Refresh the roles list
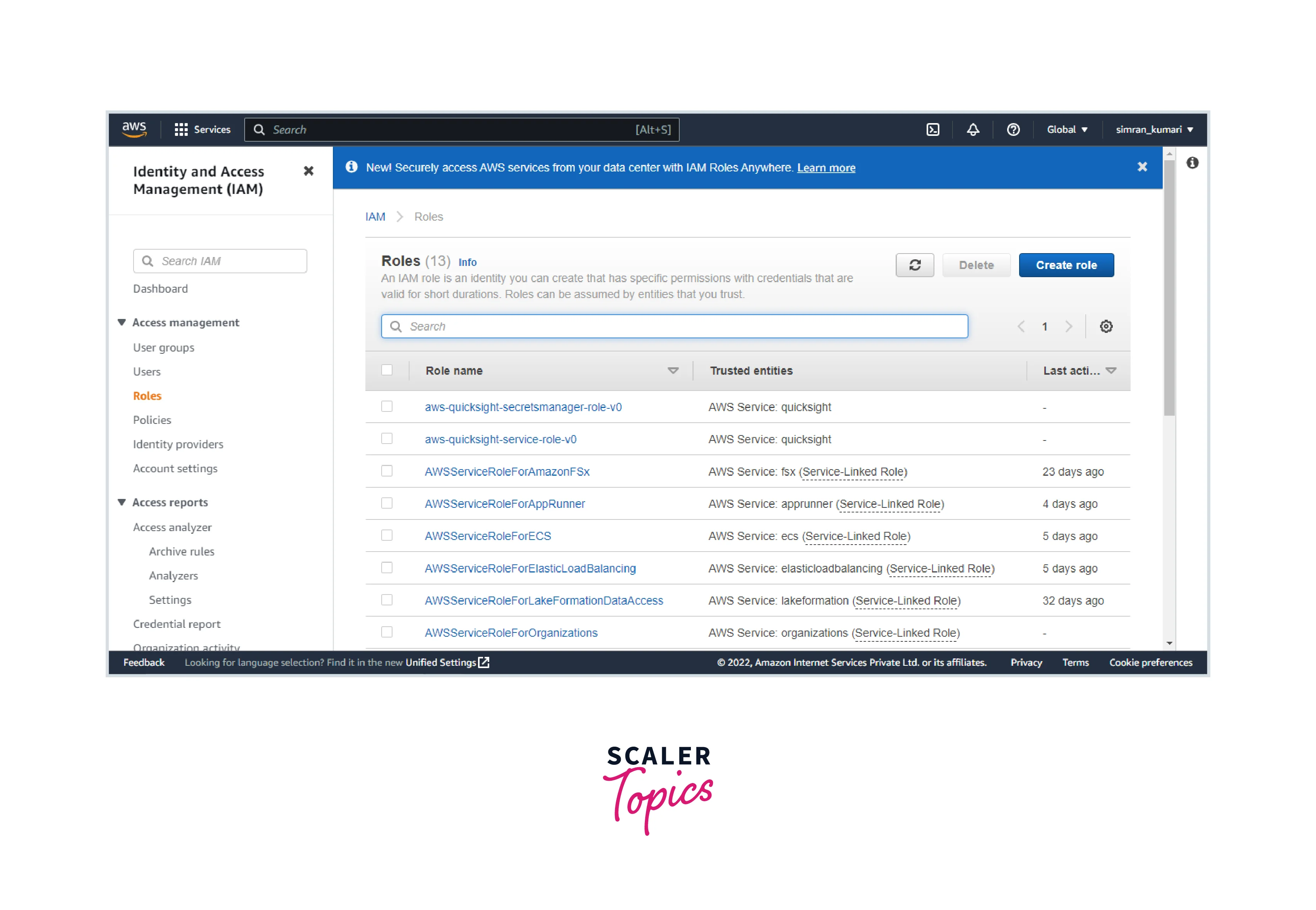The image size is (1316, 910). pyautogui.click(x=915, y=265)
